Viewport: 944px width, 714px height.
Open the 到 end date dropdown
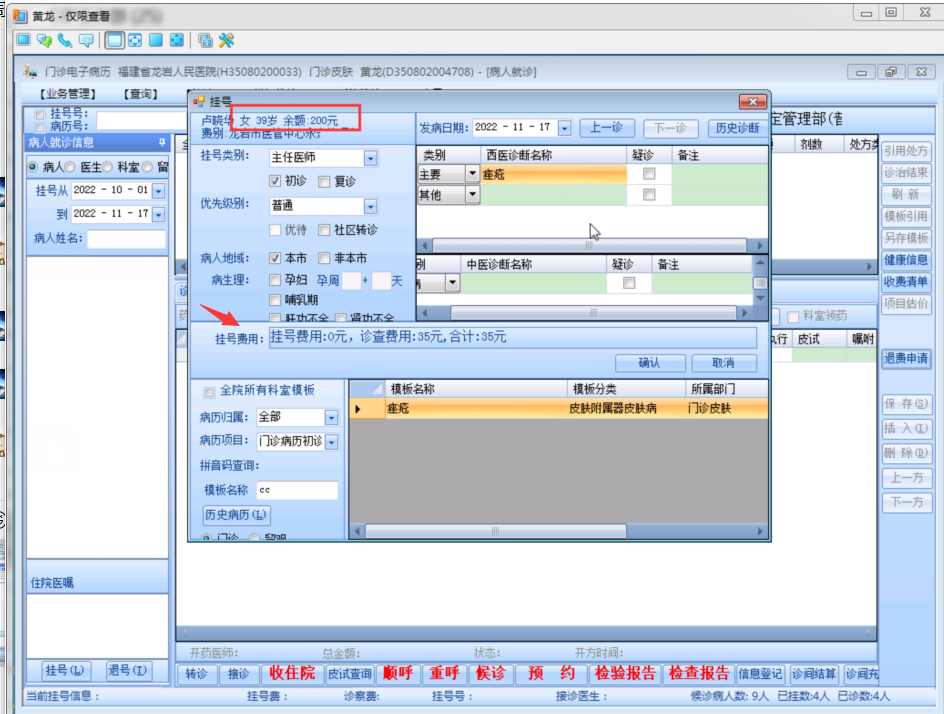click(158, 214)
